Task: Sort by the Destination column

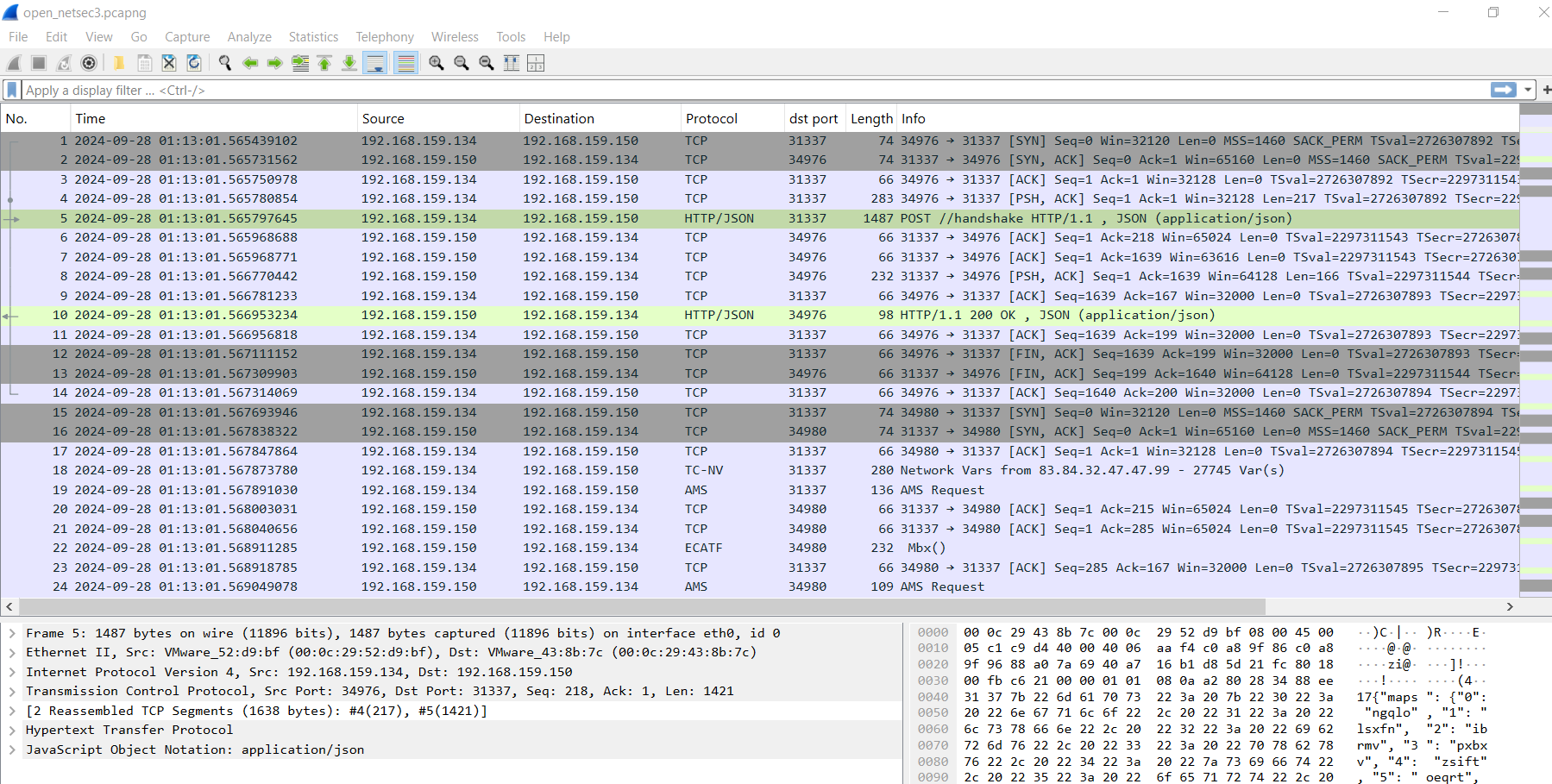Action: (600, 119)
